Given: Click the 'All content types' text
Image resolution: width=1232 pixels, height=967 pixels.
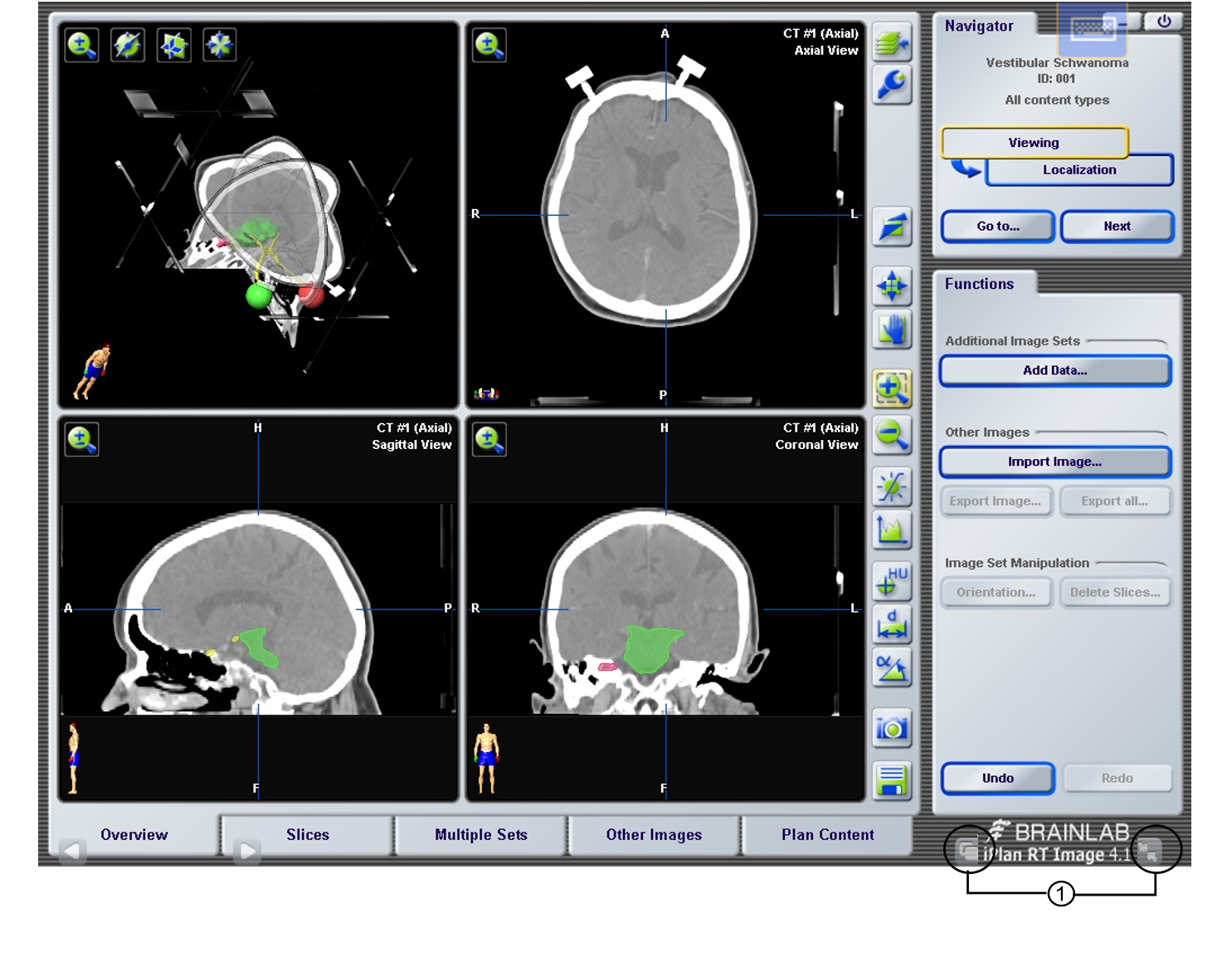Looking at the screenshot, I should pyautogui.click(x=1057, y=100).
